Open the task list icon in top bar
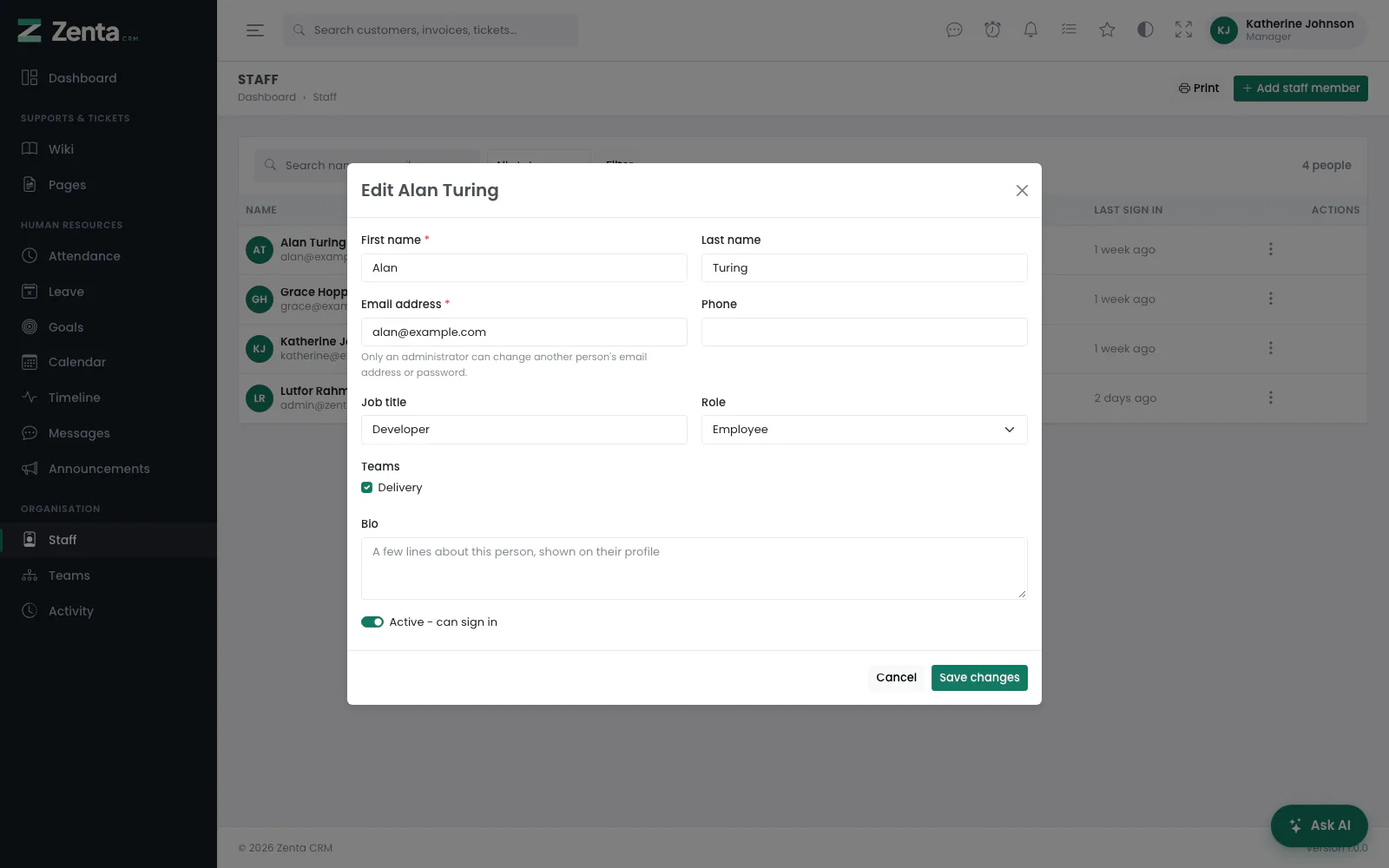Screen dimensions: 1389x868 tap(1069, 30)
